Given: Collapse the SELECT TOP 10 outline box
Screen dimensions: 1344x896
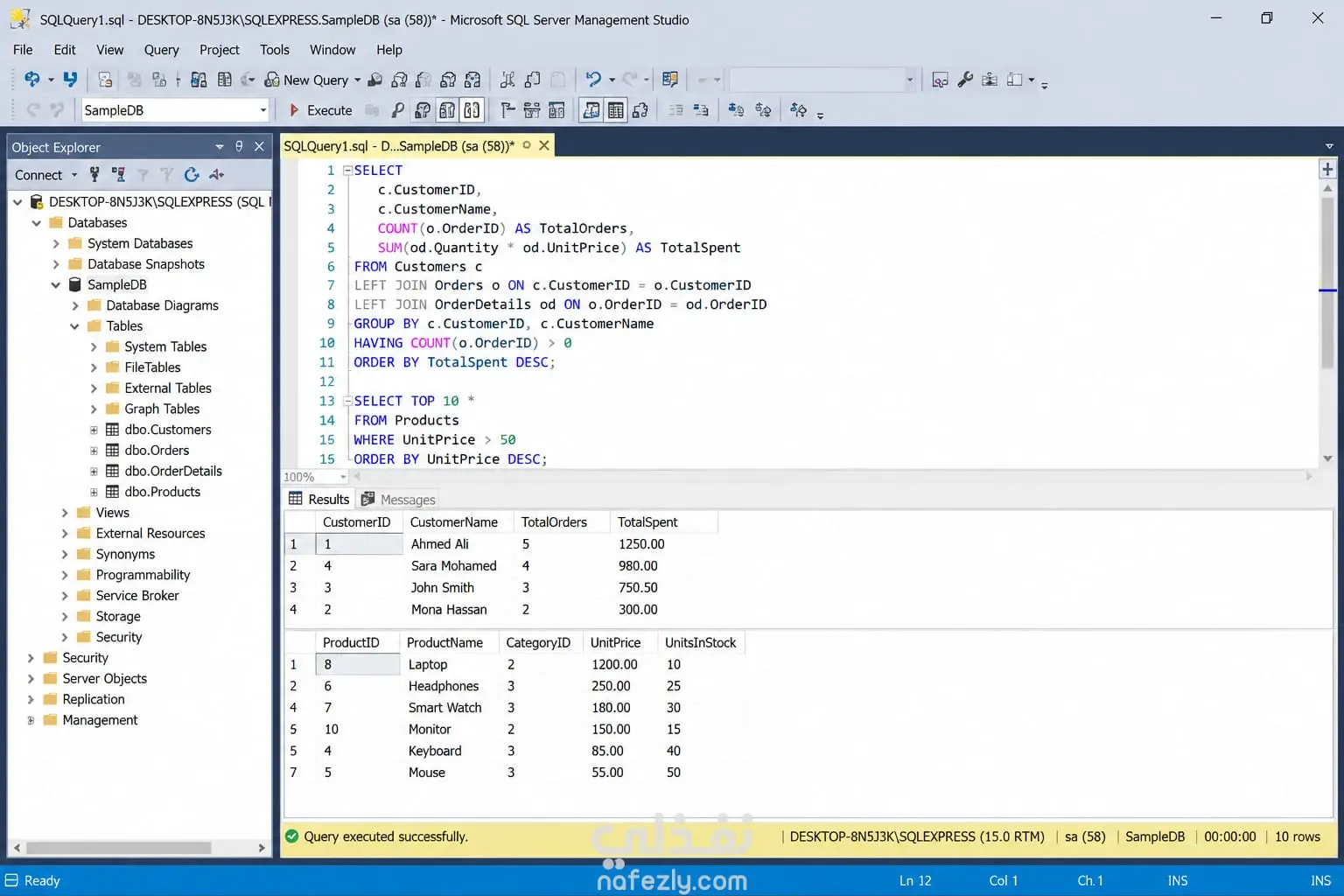Looking at the screenshot, I should 347,401.
